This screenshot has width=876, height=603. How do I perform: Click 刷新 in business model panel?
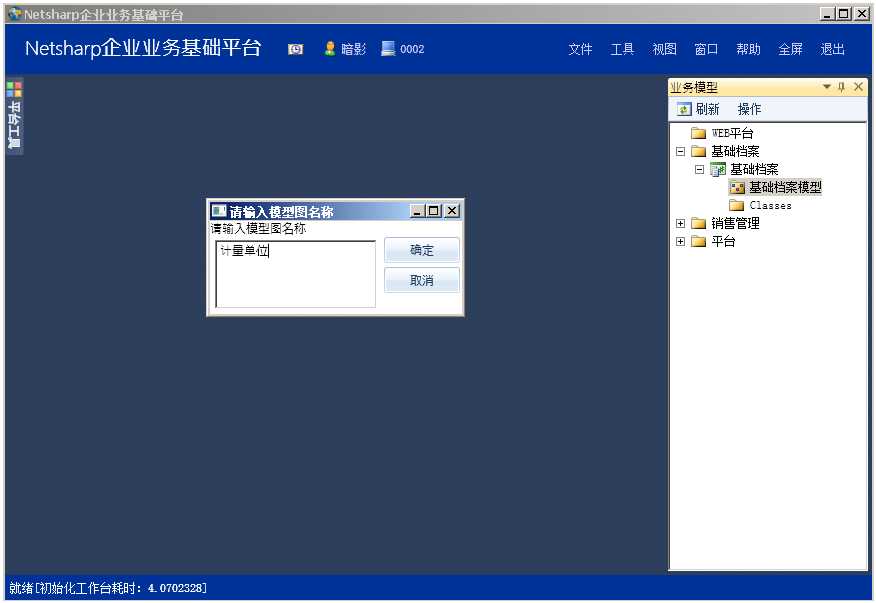[707, 109]
